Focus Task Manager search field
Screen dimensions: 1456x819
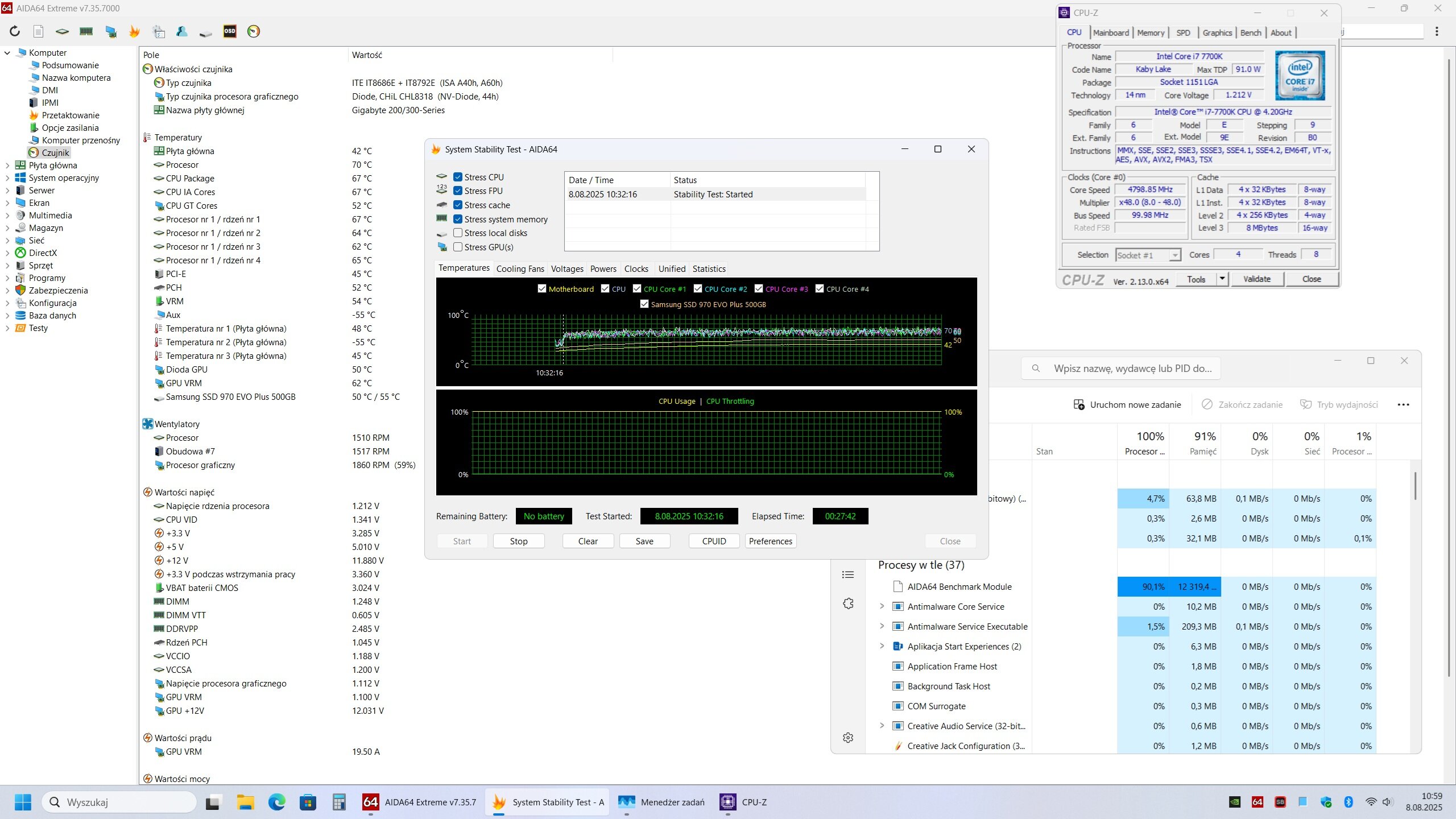click(1121, 368)
